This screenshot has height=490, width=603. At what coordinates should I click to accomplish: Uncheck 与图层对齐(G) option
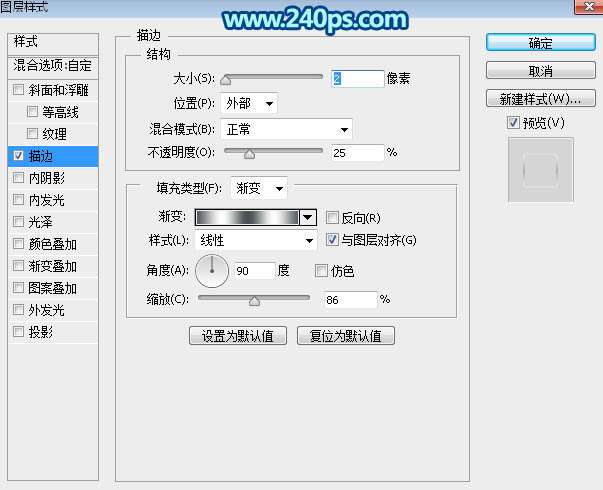point(333,240)
